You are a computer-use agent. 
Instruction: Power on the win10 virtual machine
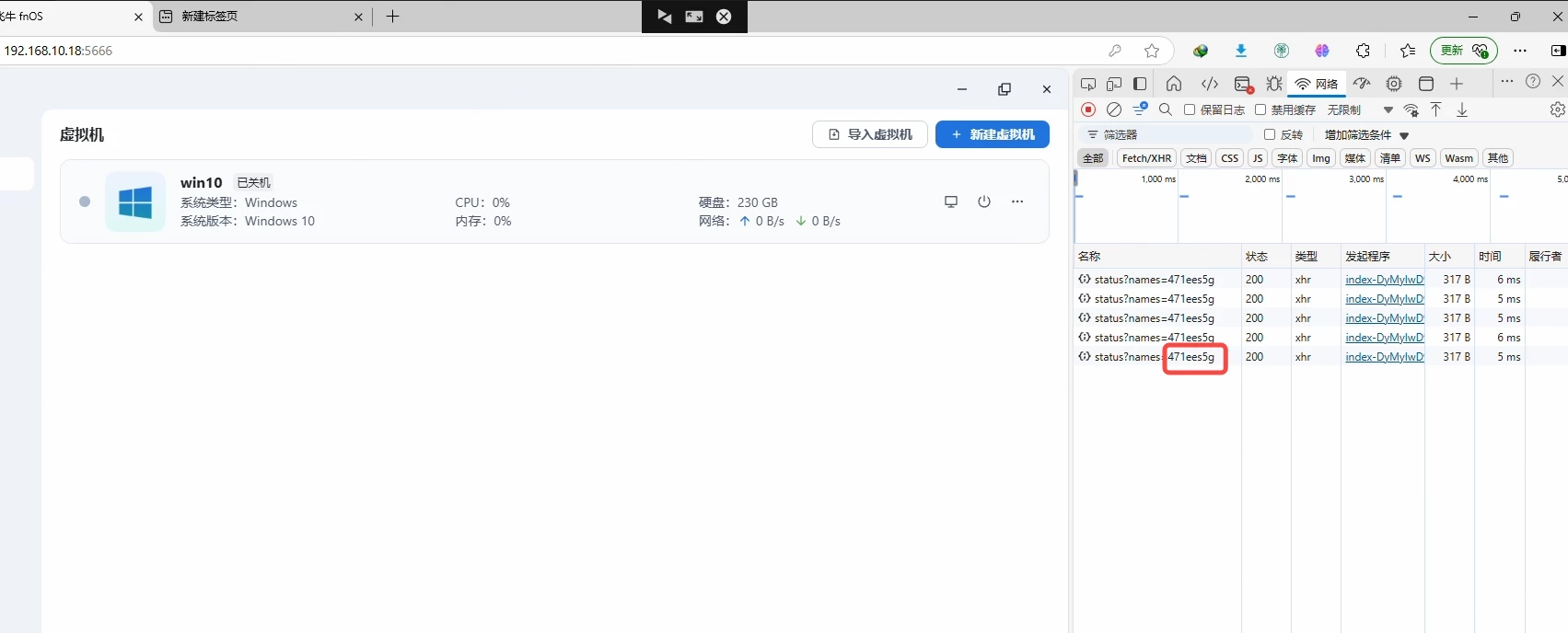984,201
